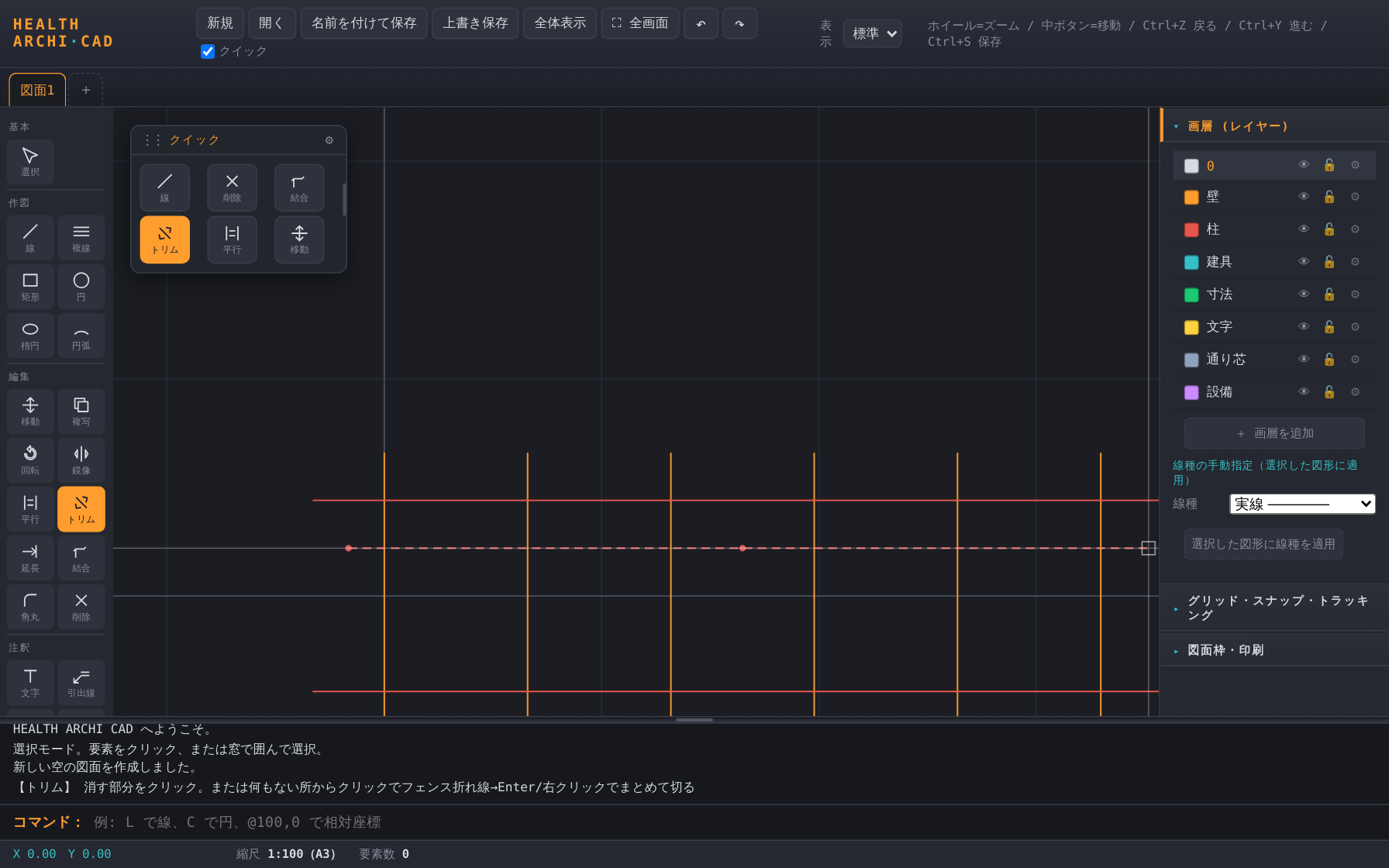Select the 円弧 arc tool
The height and width of the screenshot is (868, 1389).
tap(81, 335)
